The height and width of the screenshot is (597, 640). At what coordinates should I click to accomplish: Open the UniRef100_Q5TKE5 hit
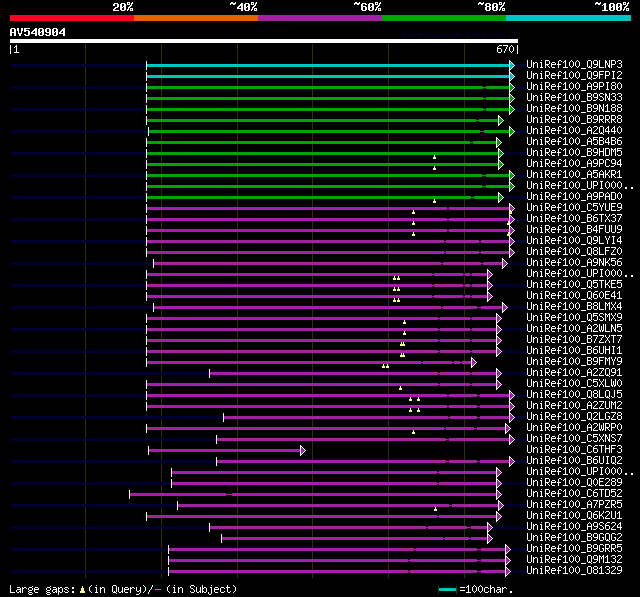click(574, 285)
